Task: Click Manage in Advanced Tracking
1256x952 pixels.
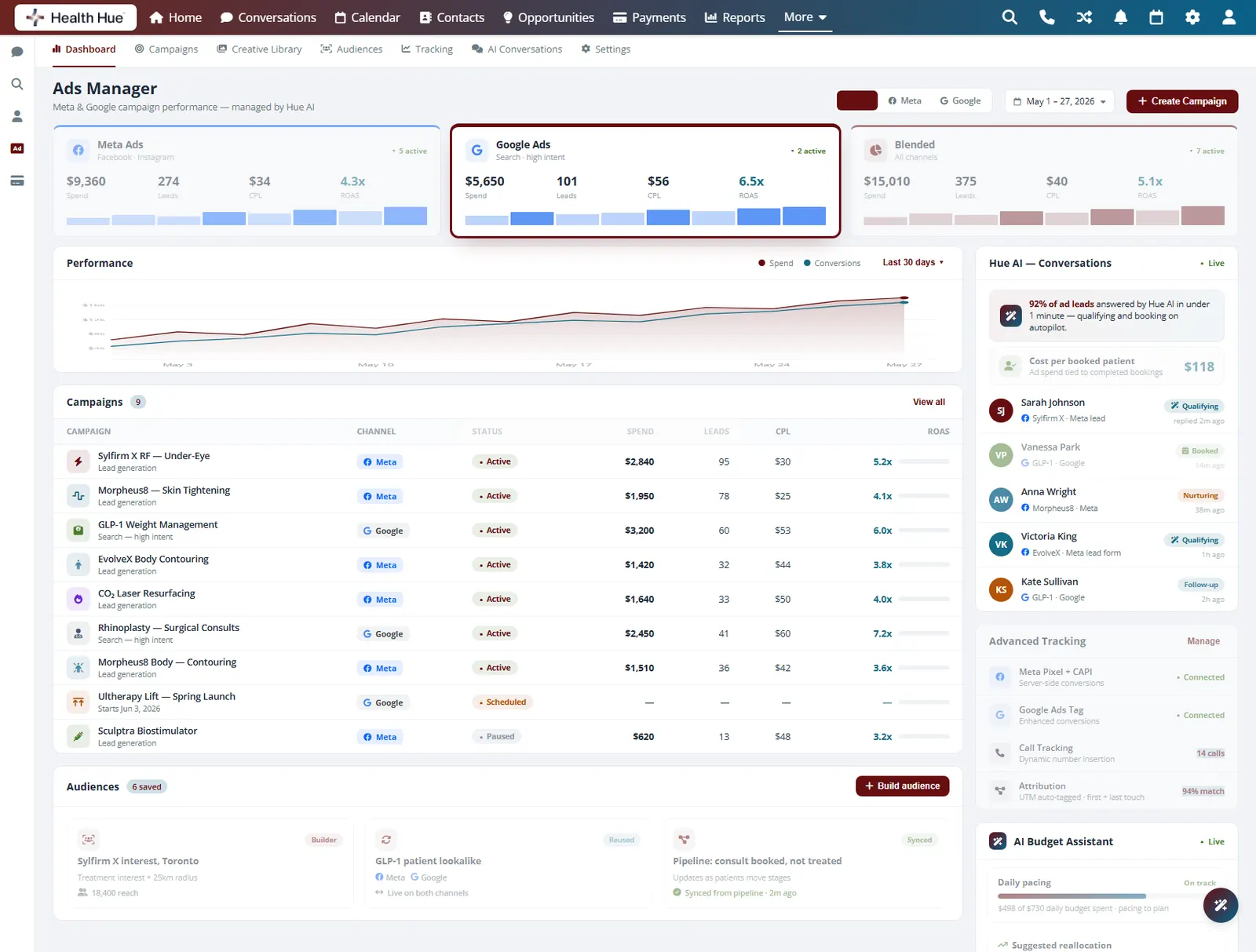Action: pyautogui.click(x=1203, y=641)
